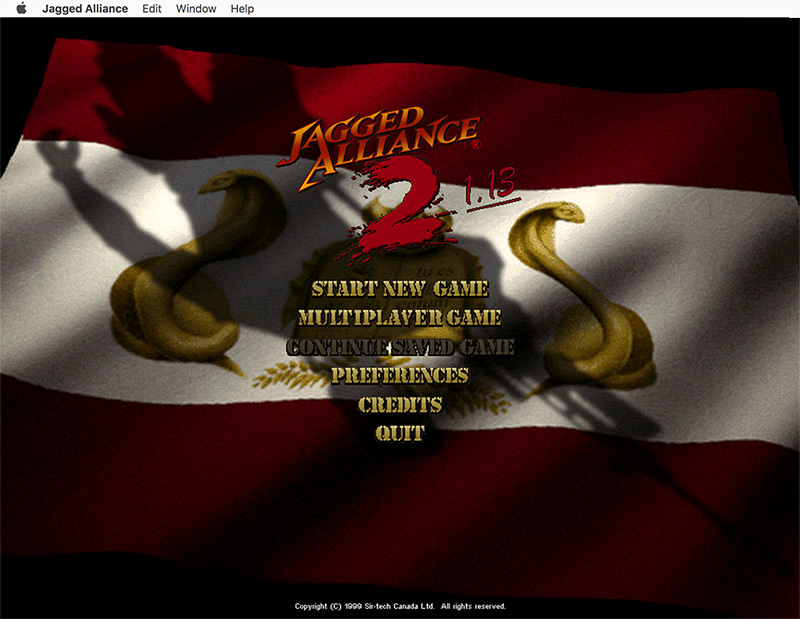800x619 pixels.
Task: View the Credits
Action: [x=400, y=405]
